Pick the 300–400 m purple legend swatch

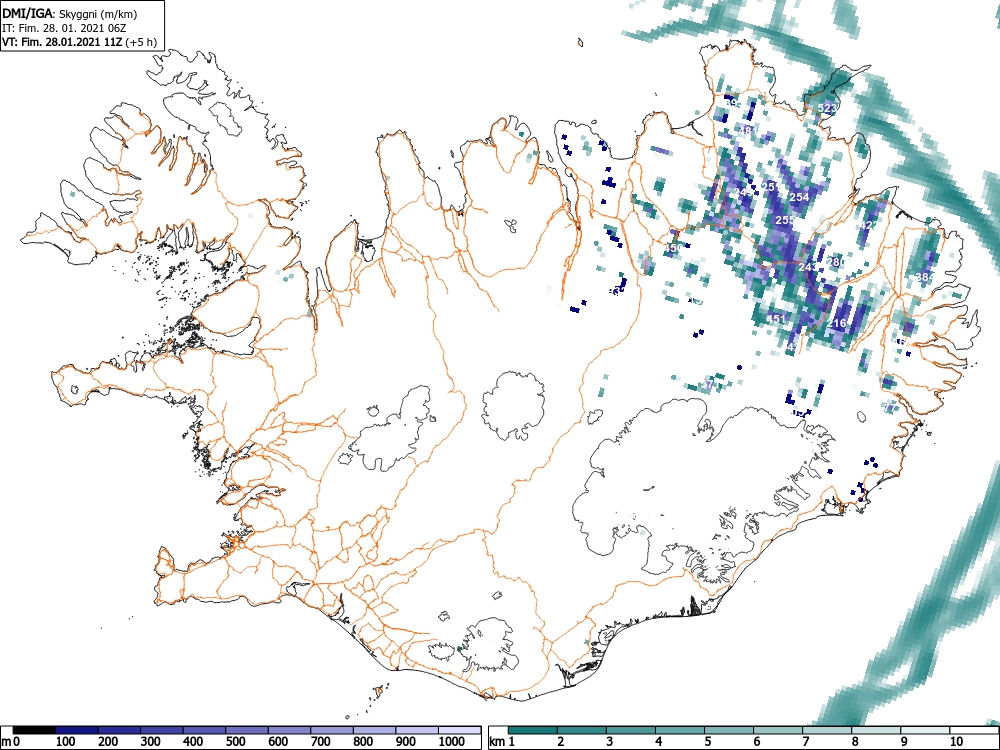click(x=161, y=730)
